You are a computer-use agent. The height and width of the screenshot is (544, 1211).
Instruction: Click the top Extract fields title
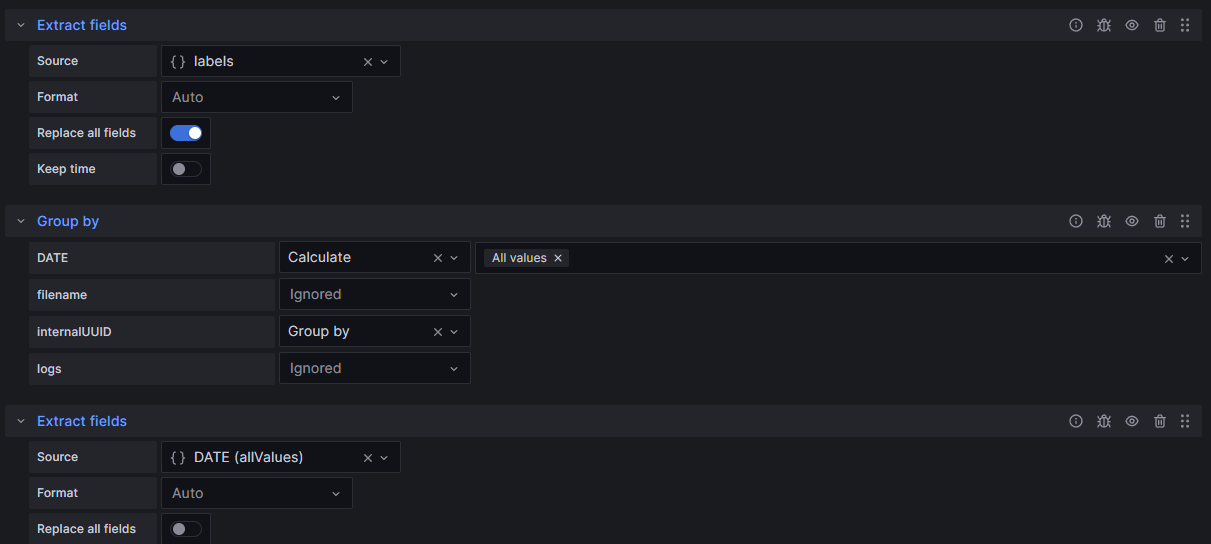(x=82, y=25)
